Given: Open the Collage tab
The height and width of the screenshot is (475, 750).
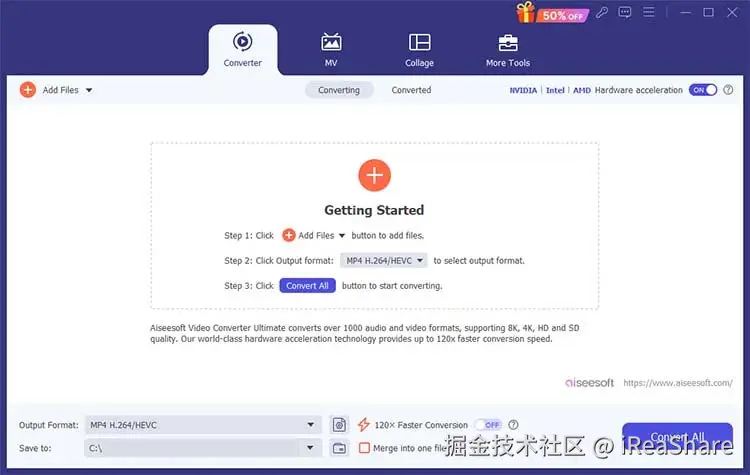Looking at the screenshot, I should (419, 50).
